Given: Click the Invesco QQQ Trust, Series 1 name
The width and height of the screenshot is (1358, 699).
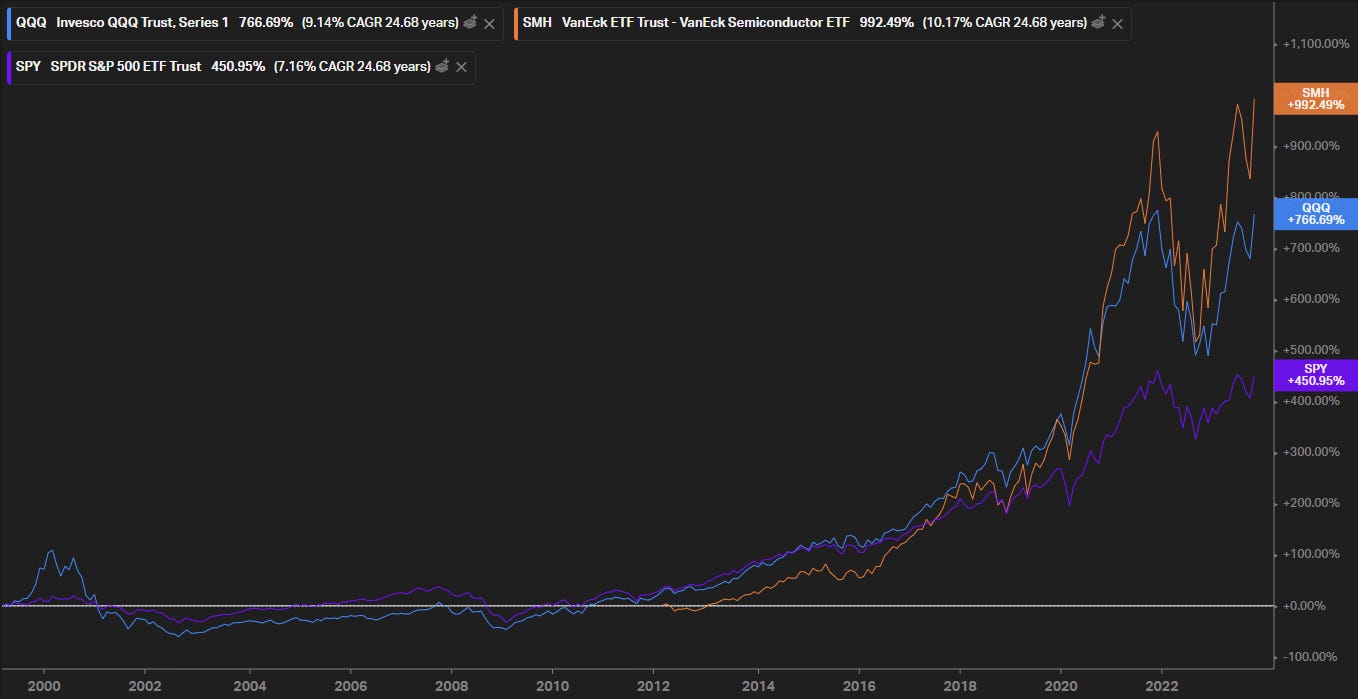Looking at the screenshot, I should pyautogui.click(x=143, y=22).
